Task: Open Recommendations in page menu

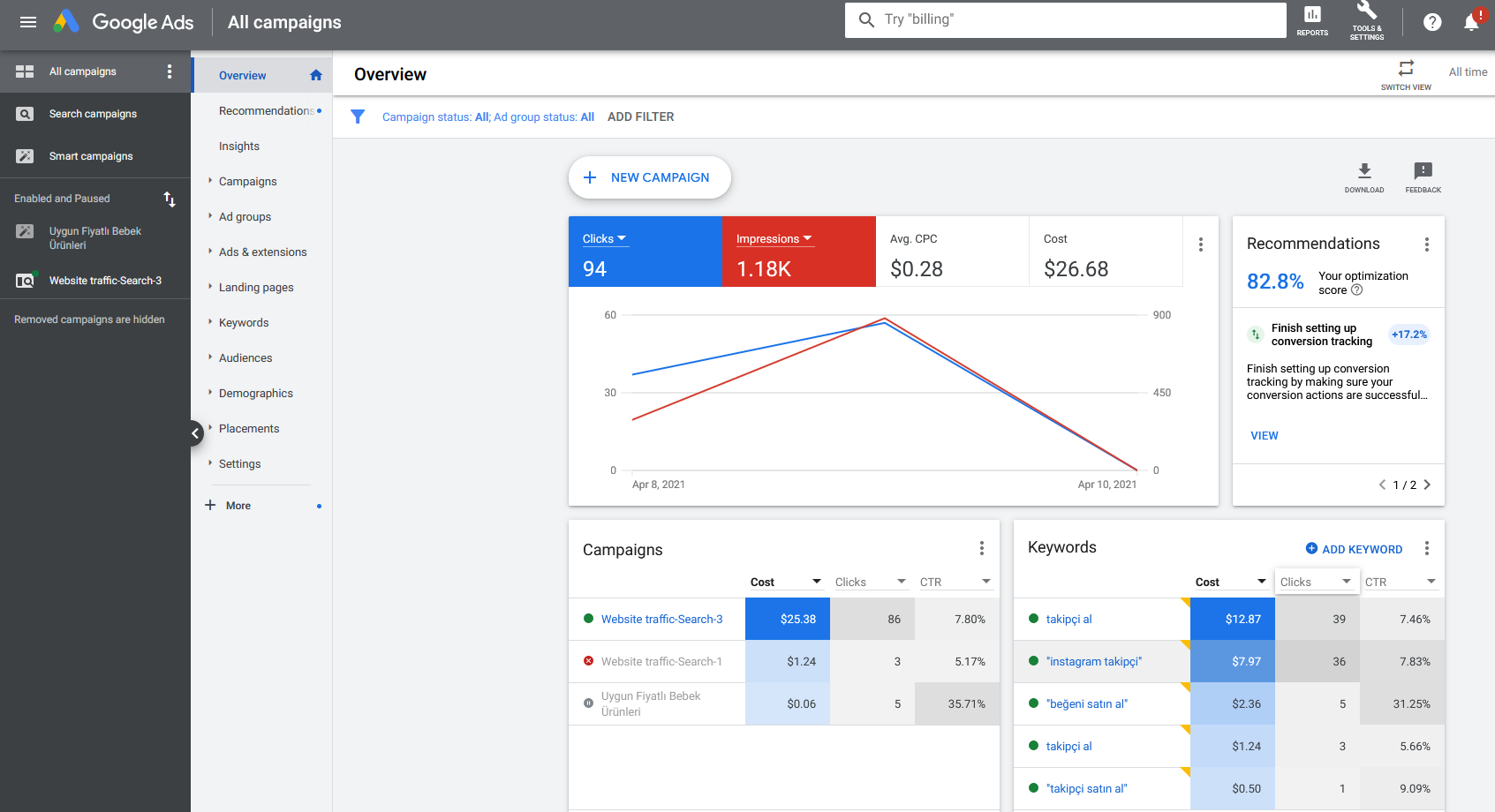Action: (x=265, y=110)
